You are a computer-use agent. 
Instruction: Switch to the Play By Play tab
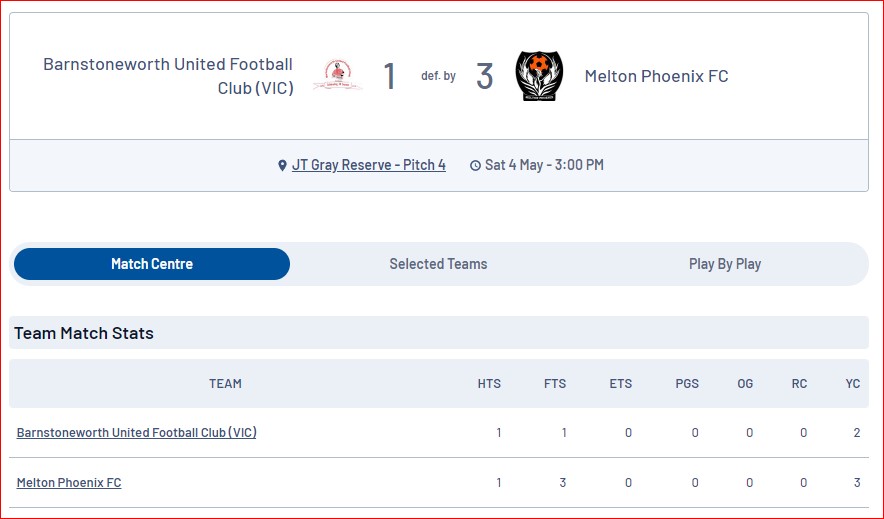tap(725, 264)
